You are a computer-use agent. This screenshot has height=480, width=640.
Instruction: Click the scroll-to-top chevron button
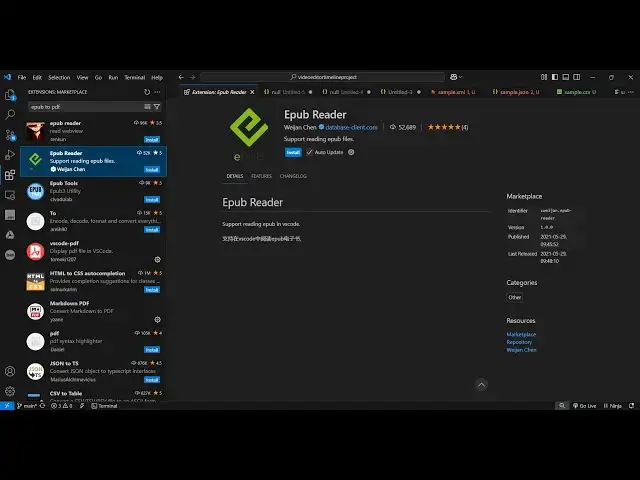(482, 384)
